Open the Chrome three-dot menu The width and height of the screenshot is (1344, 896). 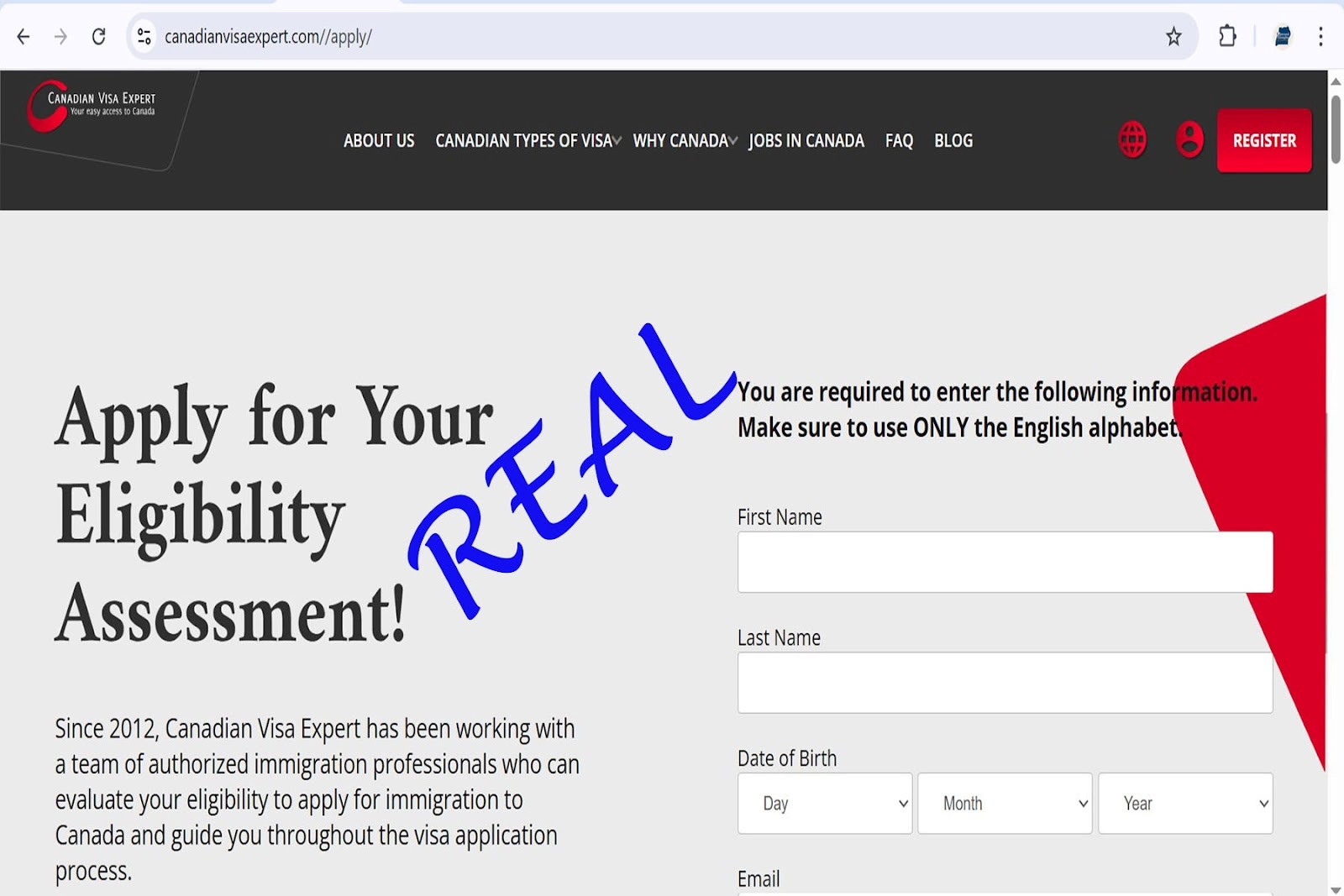pos(1320,36)
